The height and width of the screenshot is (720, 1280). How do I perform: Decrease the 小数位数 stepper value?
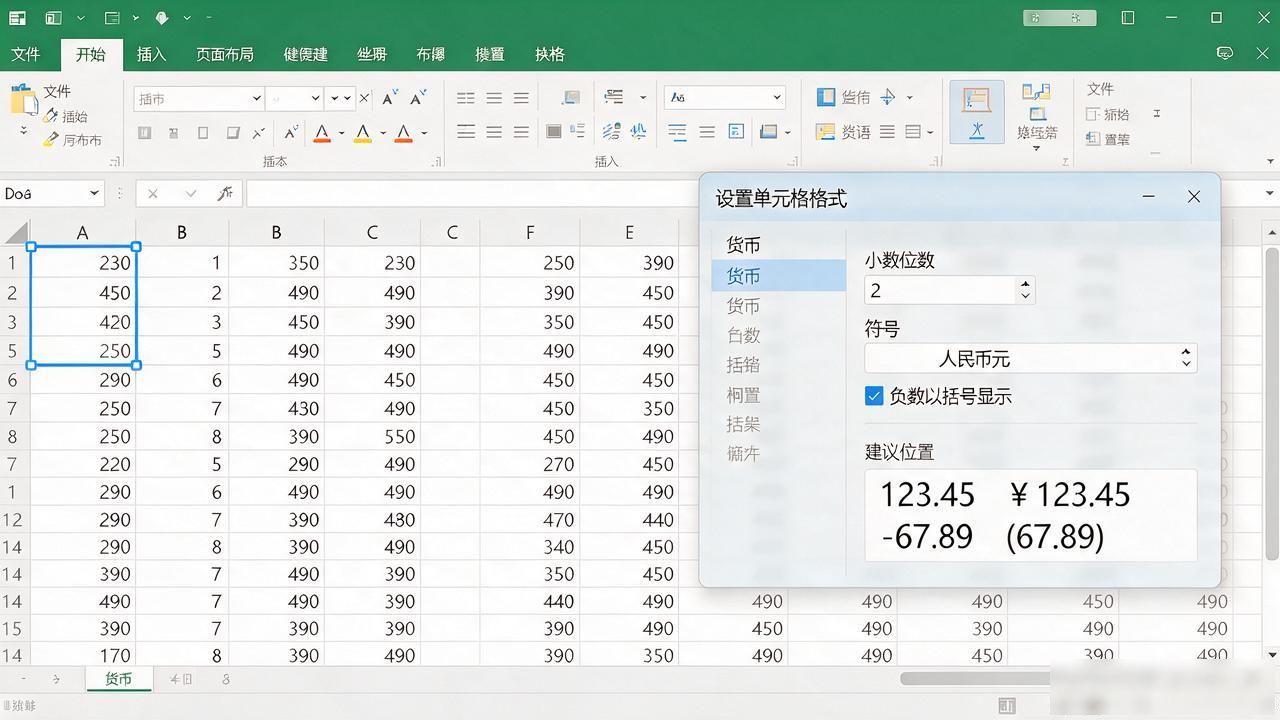tap(1025, 296)
